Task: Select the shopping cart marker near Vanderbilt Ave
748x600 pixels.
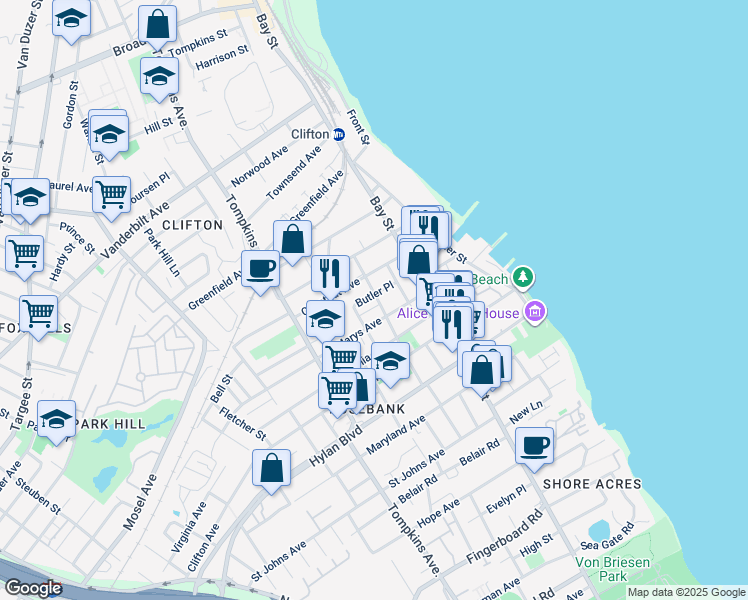Action: point(112,193)
